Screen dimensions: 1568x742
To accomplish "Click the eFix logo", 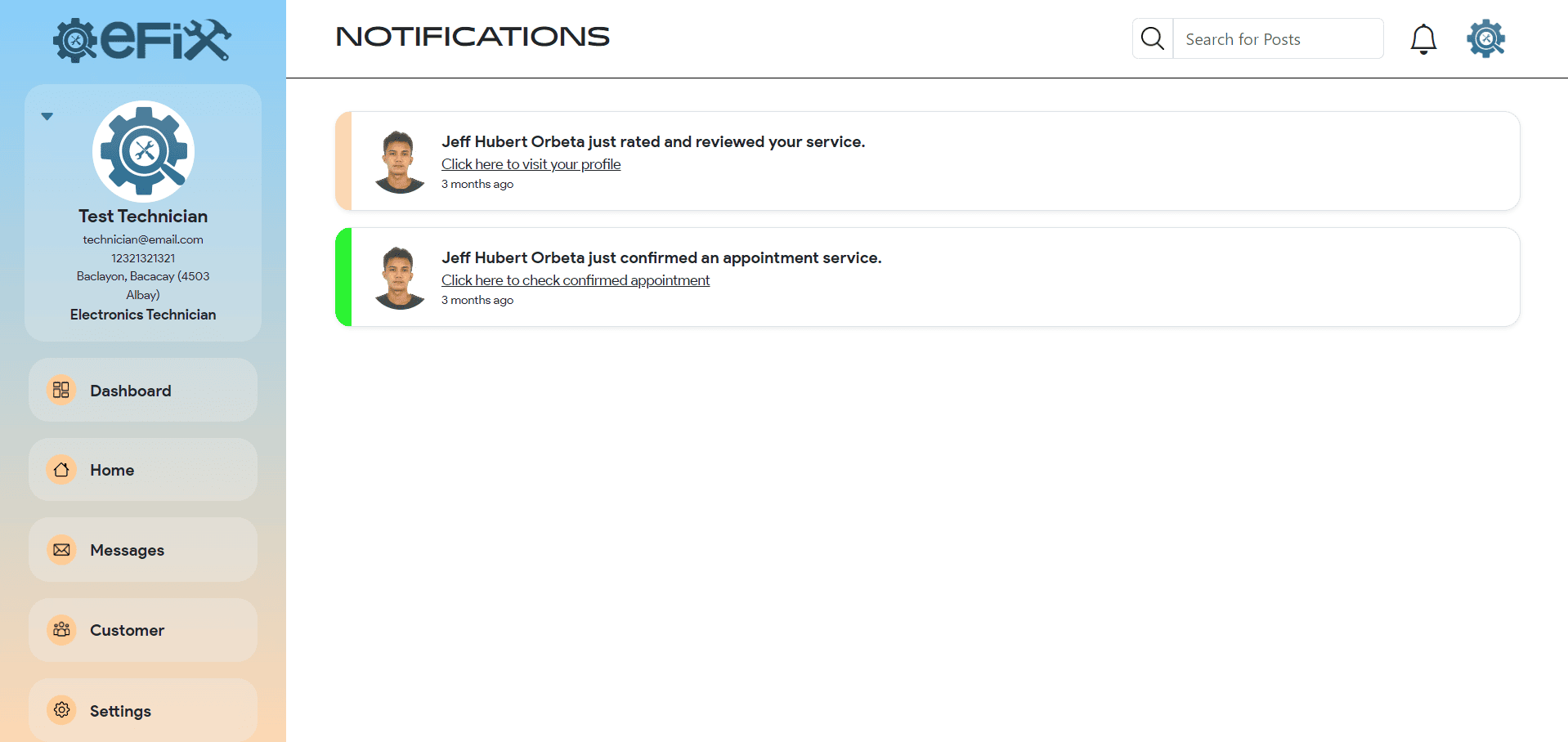I will pos(142,40).
